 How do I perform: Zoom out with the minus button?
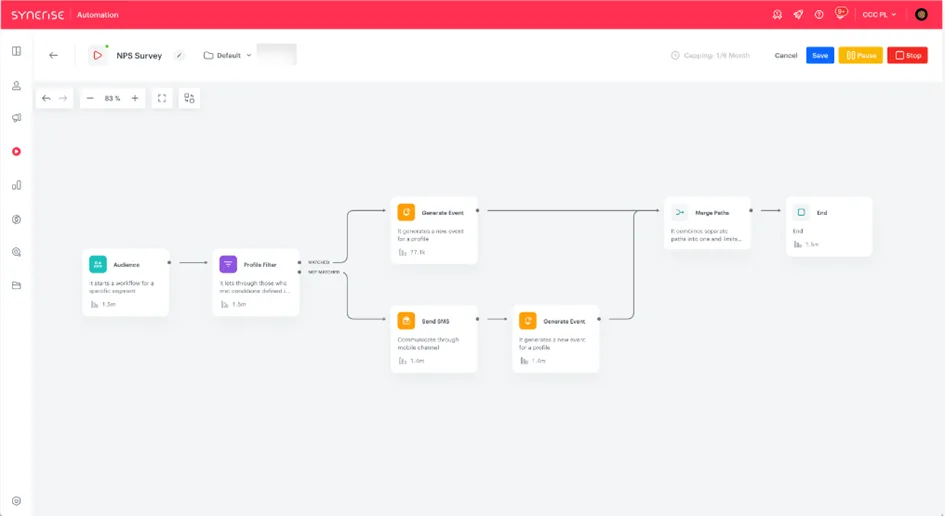coord(90,98)
